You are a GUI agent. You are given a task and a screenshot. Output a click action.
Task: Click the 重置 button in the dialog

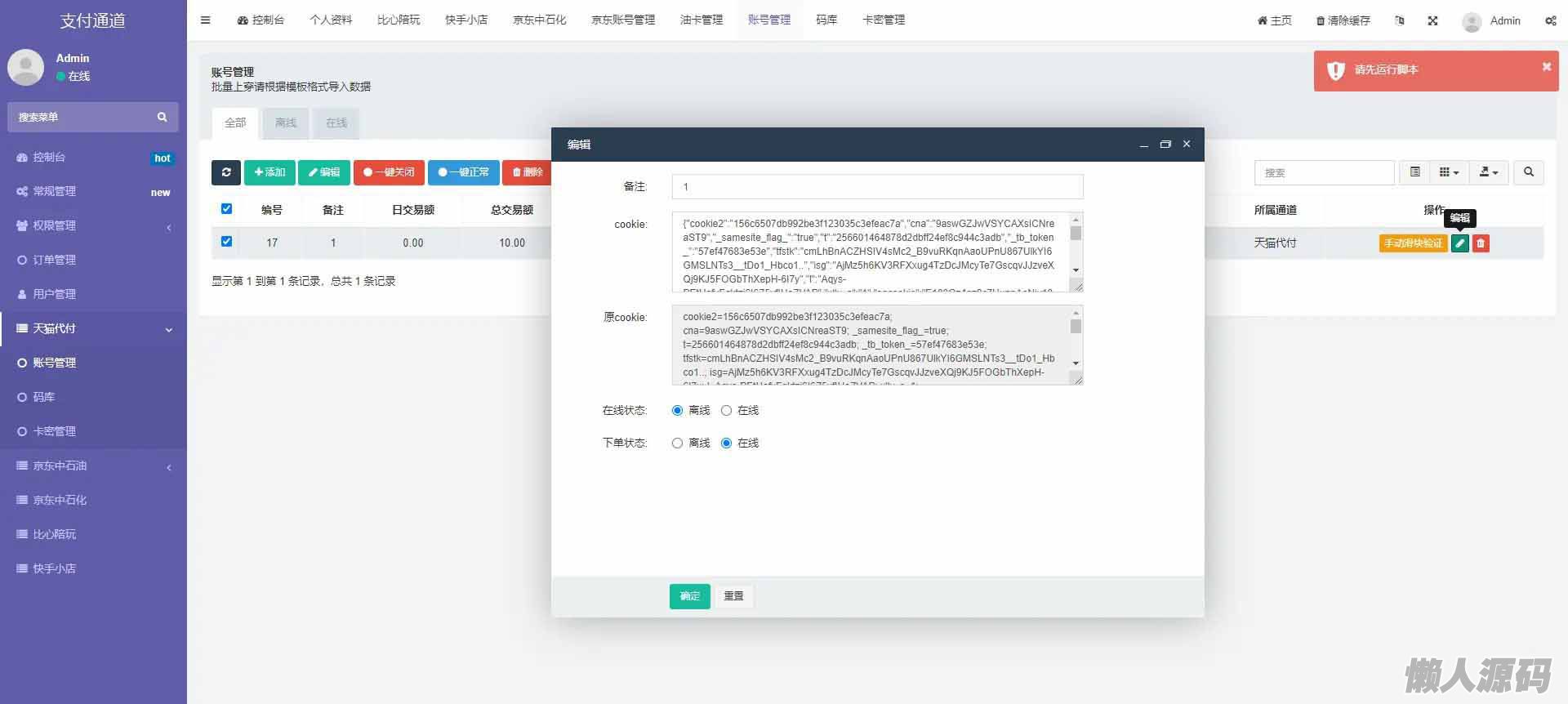point(733,596)
